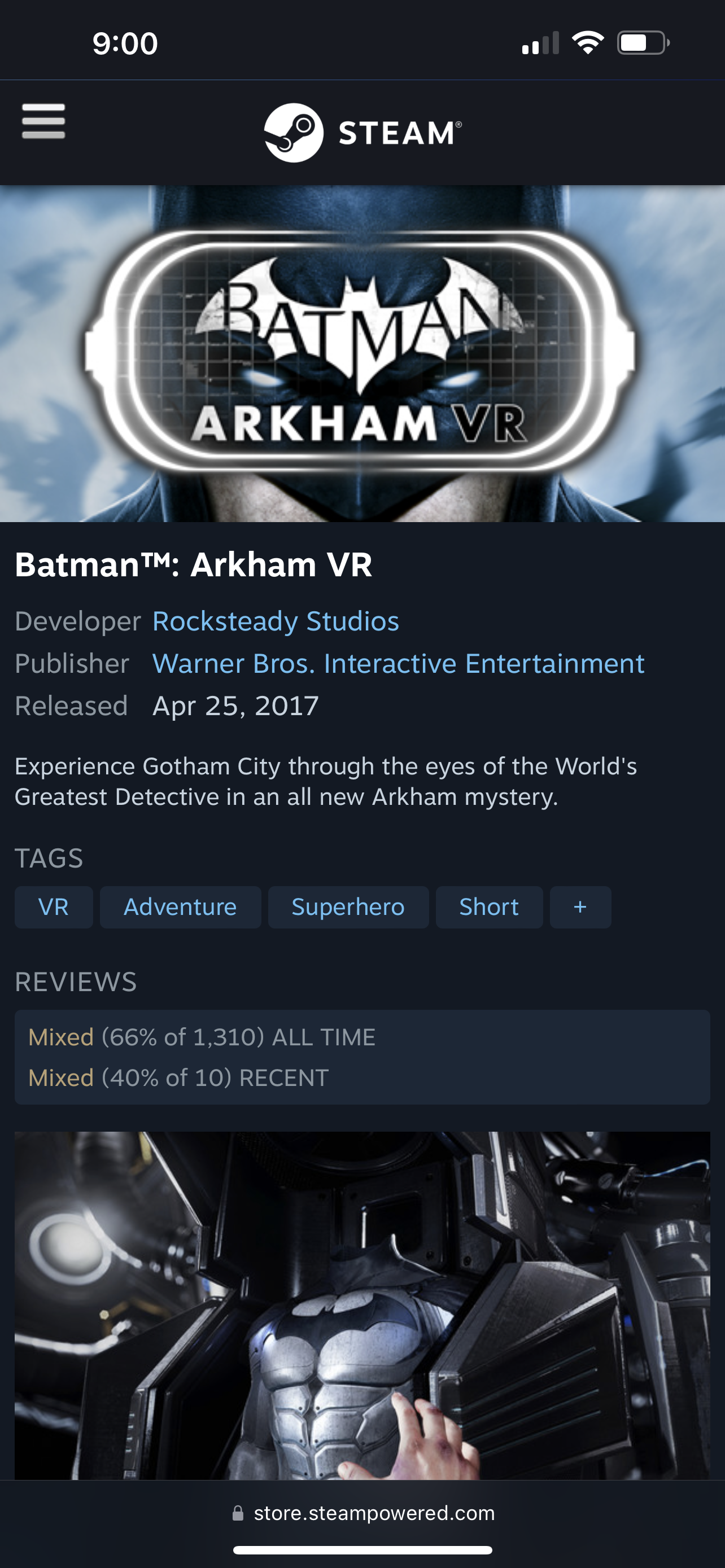The image size is (725, 1568).
Task: Tap the Wi-Fi status icon
Action: tap(587, 43)
